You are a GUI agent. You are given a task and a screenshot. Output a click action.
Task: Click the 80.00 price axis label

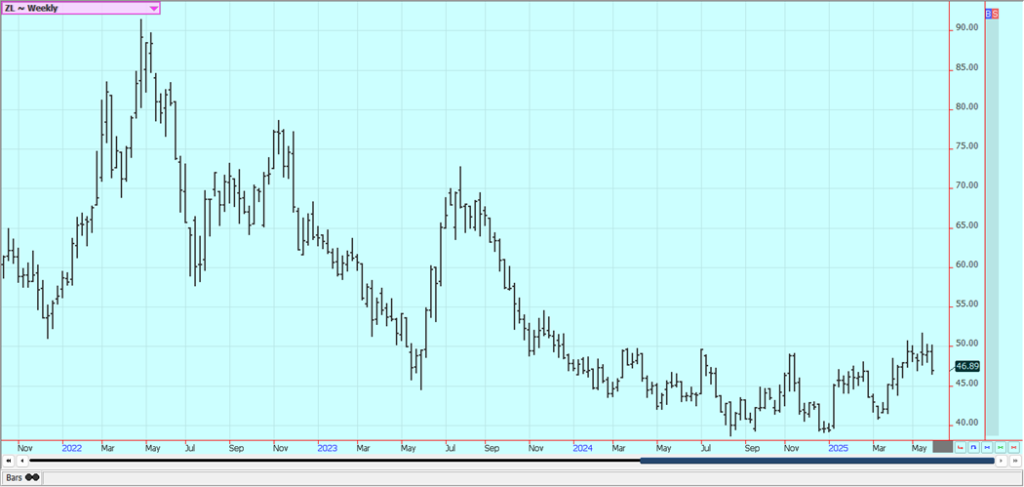pyautogui.click(x=967, y=106)
